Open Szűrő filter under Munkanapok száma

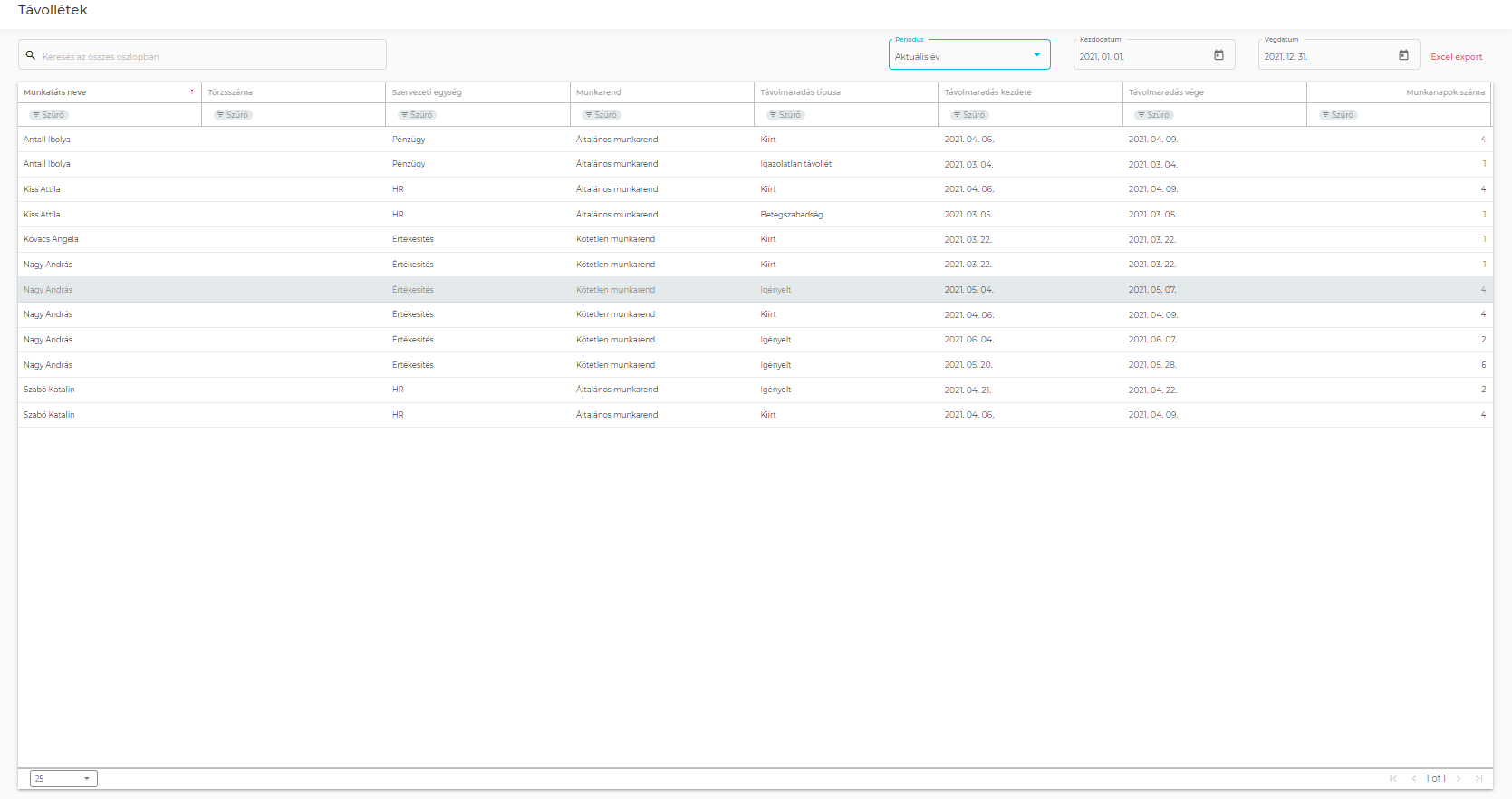point(1338,115)
